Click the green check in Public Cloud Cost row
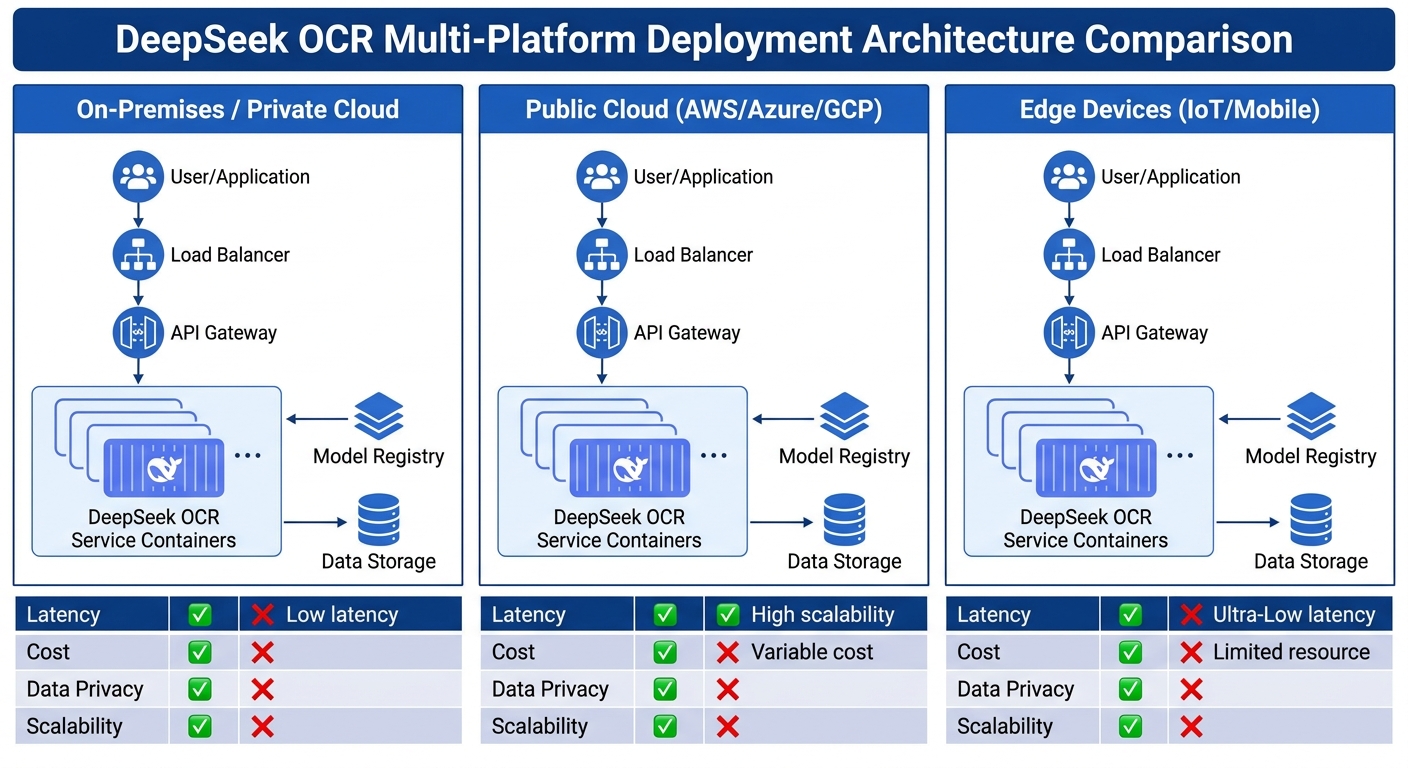Screen dimensions: 1408x768 pyautogui.click(x=665, y=653)
